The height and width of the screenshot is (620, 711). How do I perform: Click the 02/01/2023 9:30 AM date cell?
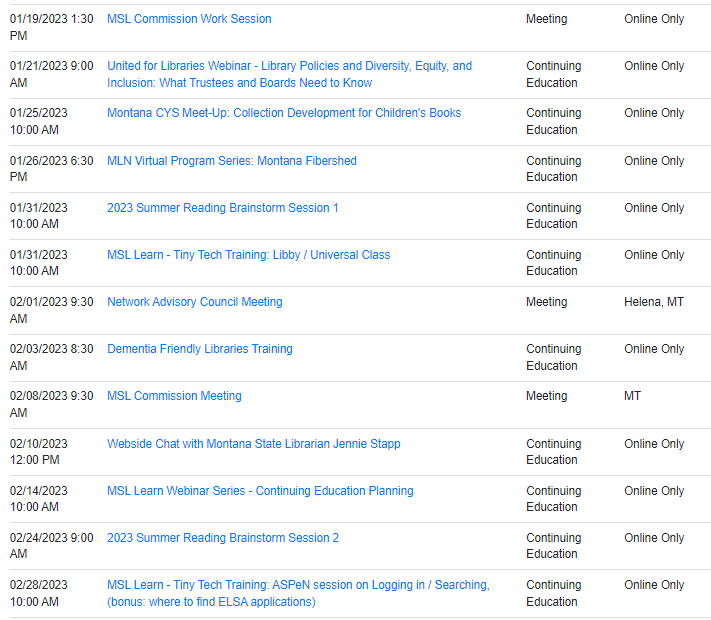coord(52,310)
